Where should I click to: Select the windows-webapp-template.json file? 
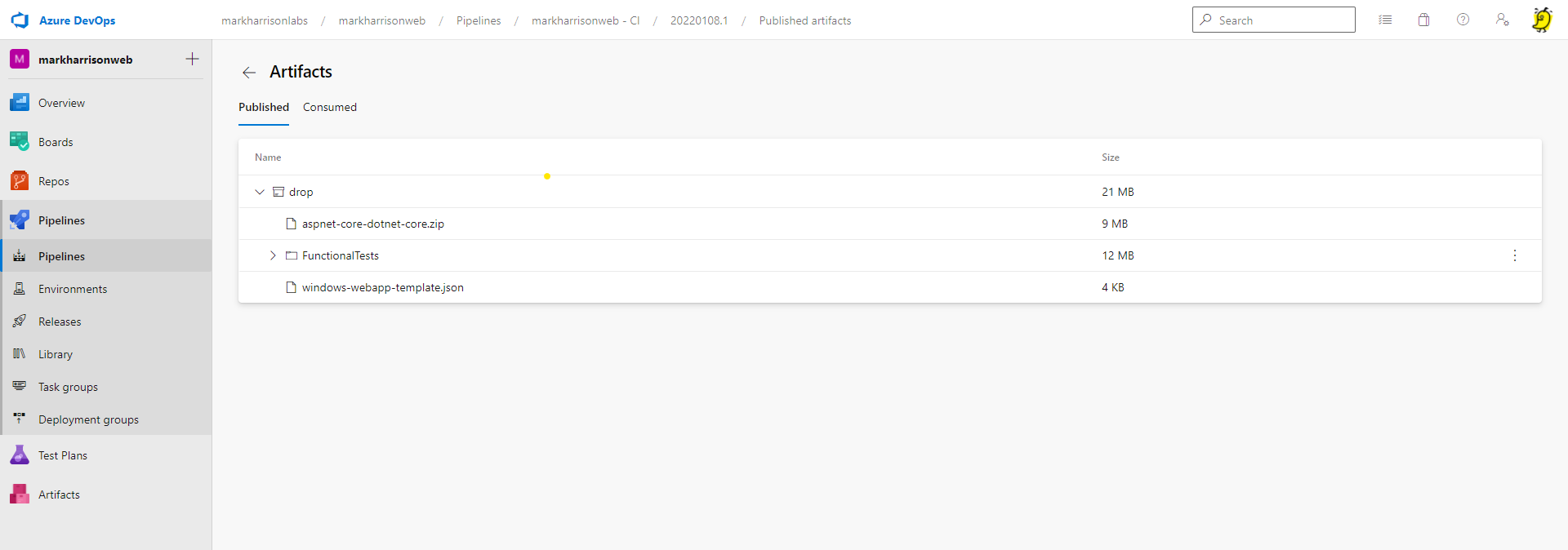tap(382, 287)
